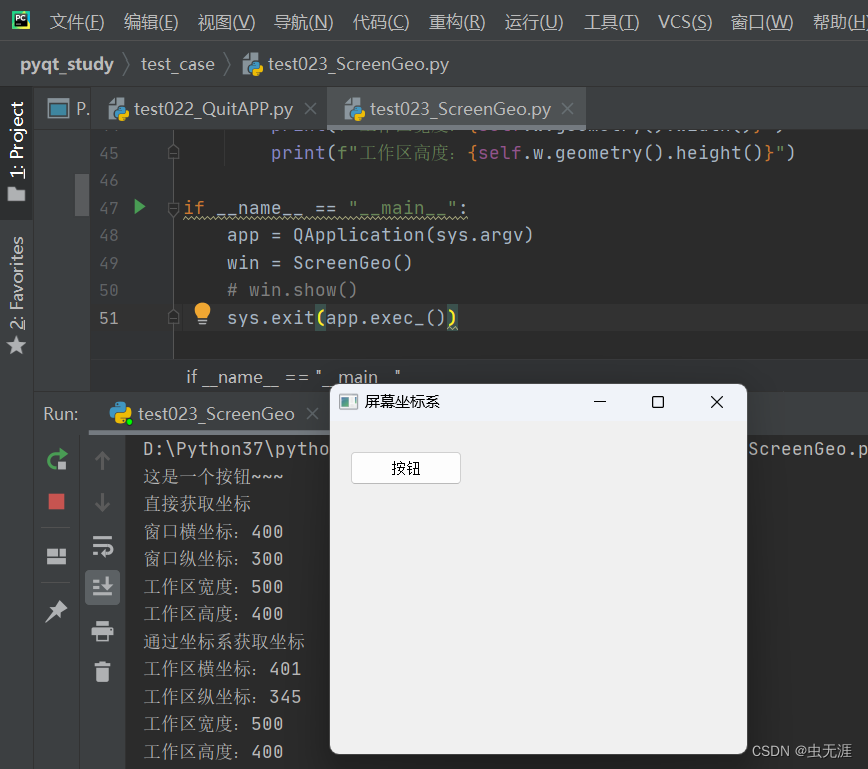Click the project panel scrollbar thumb
868x769 pixels.
82,195
